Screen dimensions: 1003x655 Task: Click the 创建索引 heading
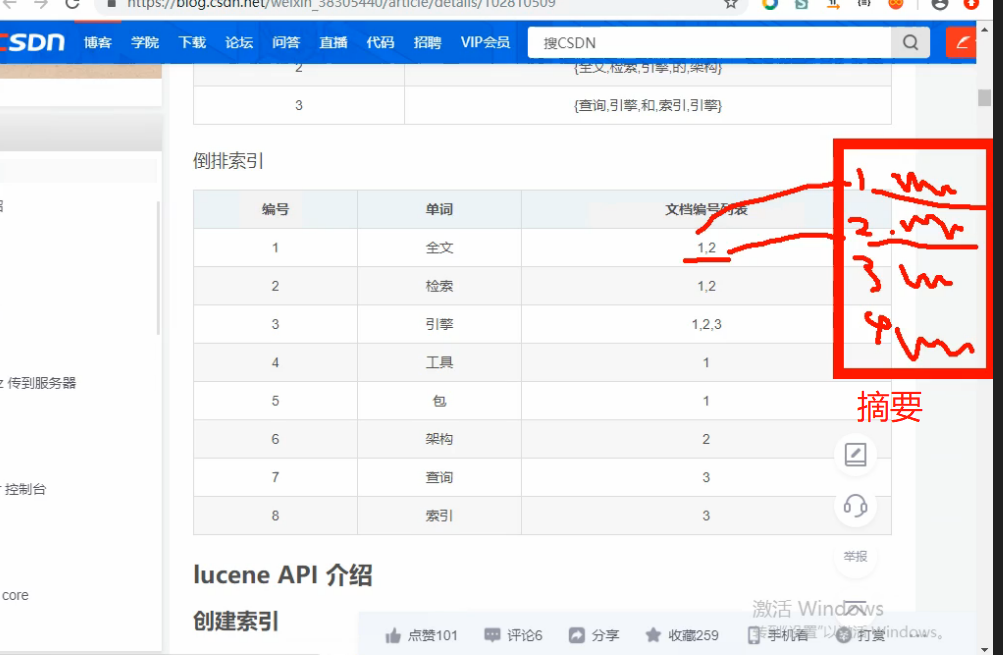236,621
